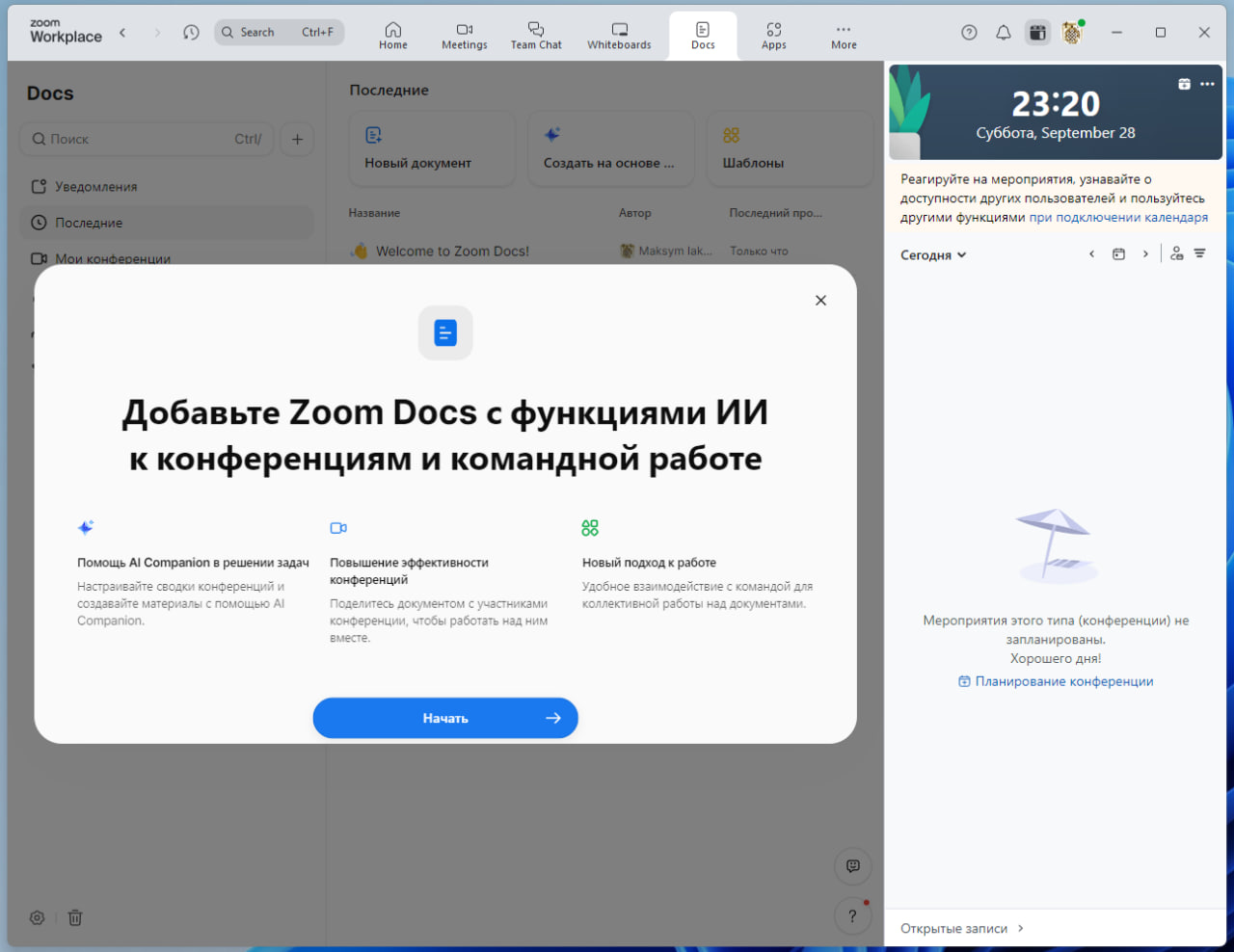Sort by the Название column header
Screen dimensions: 1234x952
click(374, 213)
